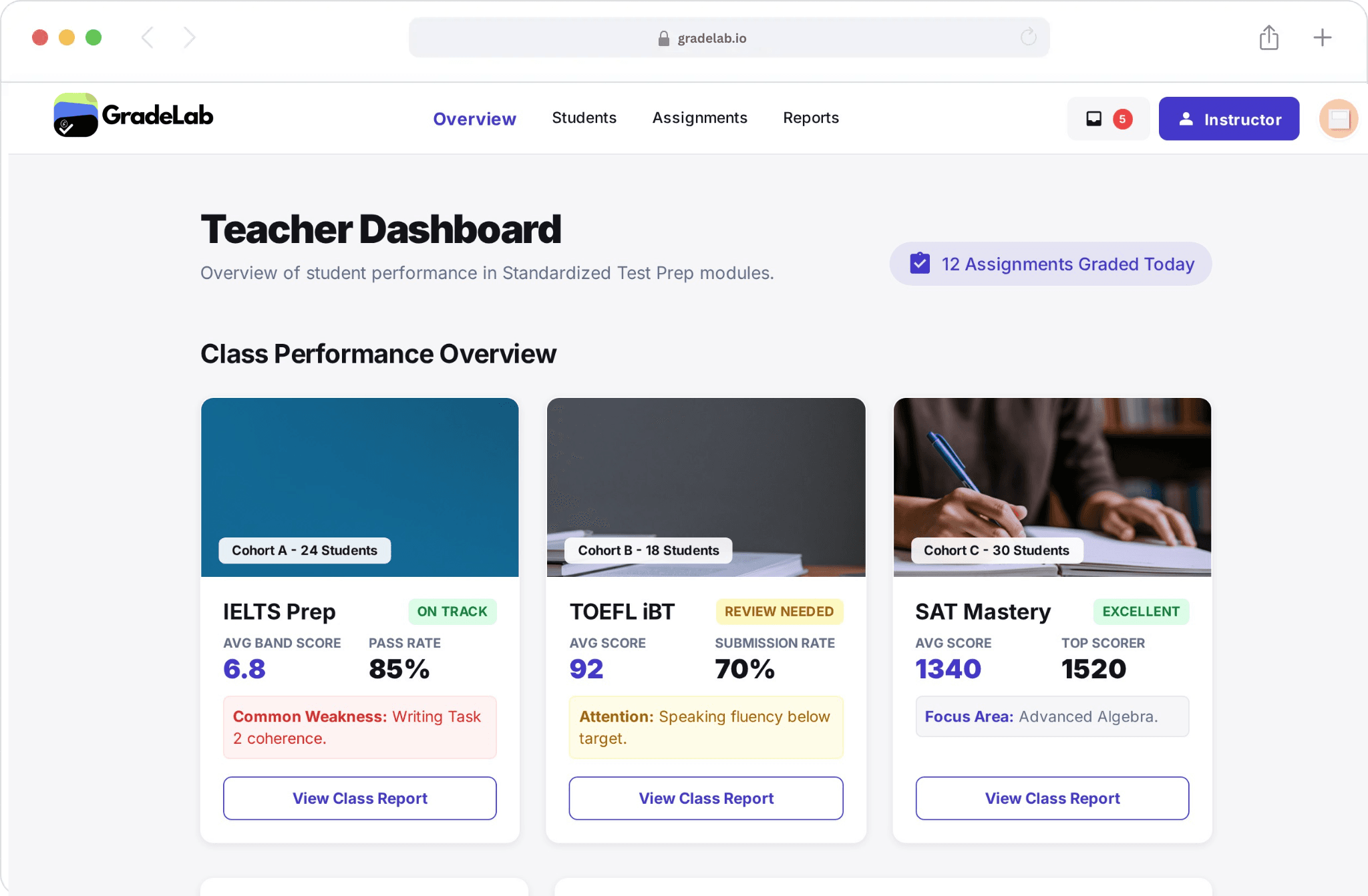Click the 12 Assignments Graded Today badge

[x=1051, y=264]
